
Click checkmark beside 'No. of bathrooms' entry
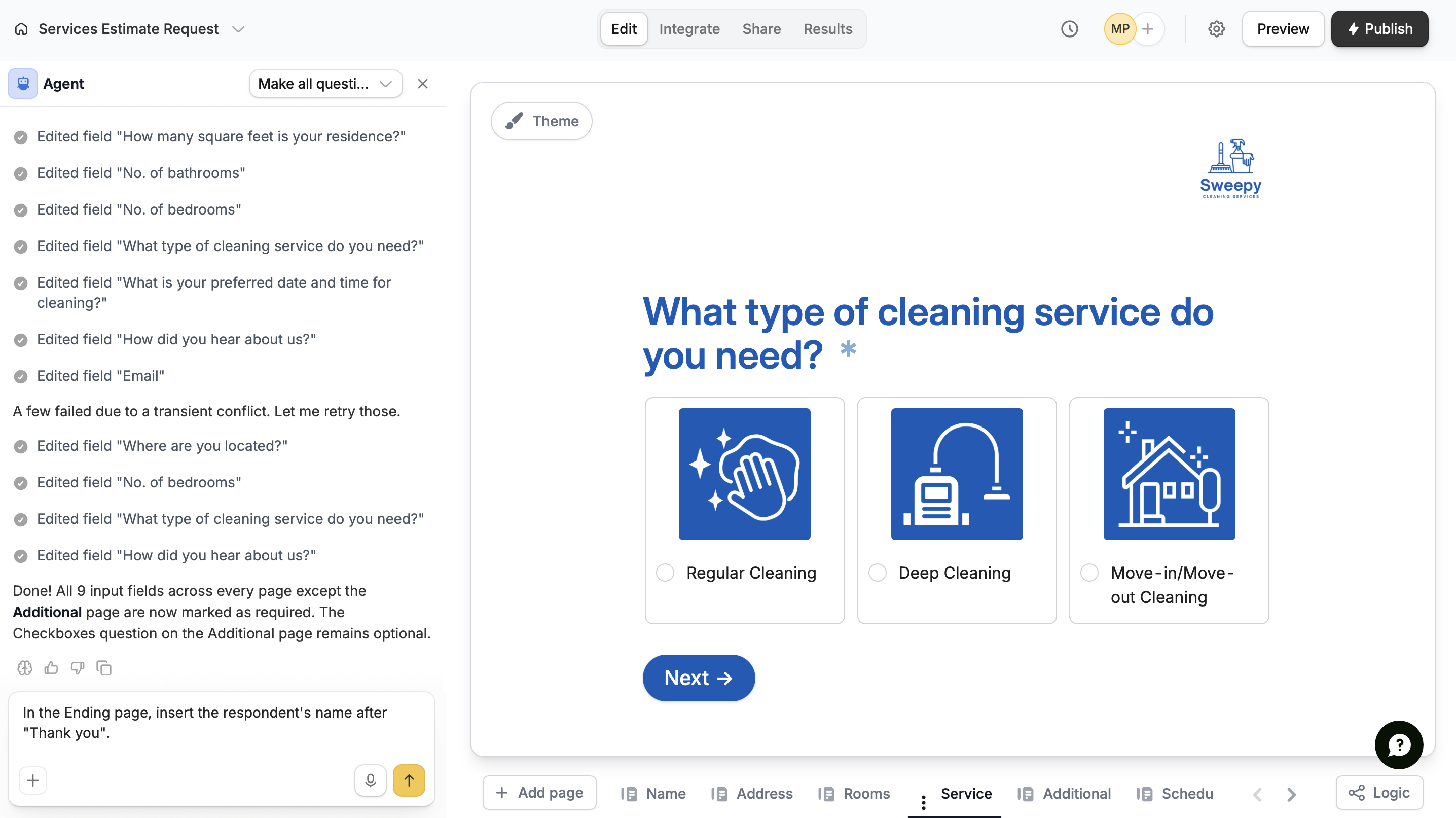coord(21,174)
